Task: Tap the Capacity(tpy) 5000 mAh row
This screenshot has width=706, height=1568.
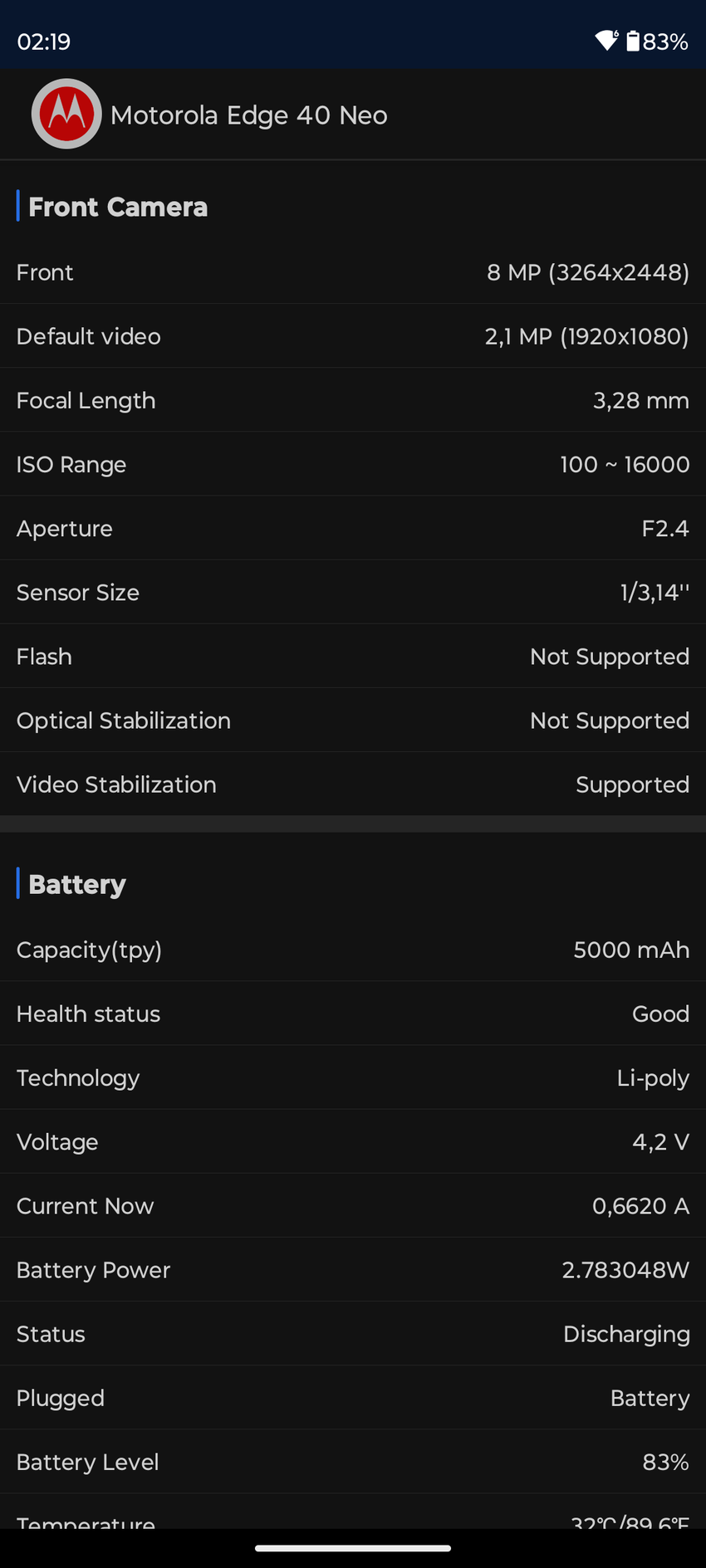Action: pos(353,950)
